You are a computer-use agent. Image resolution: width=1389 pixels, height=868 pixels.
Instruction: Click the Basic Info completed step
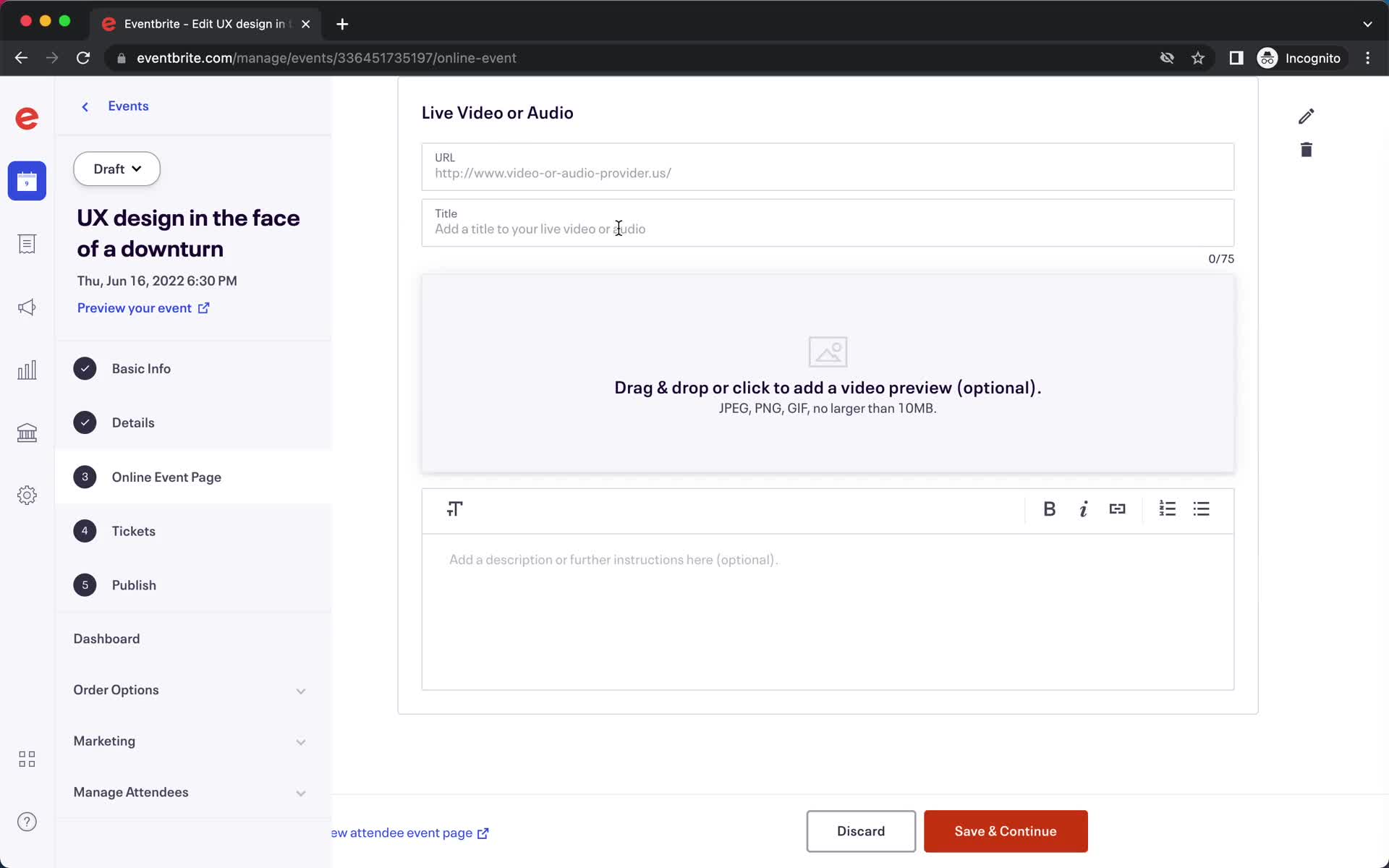[141, 368]
